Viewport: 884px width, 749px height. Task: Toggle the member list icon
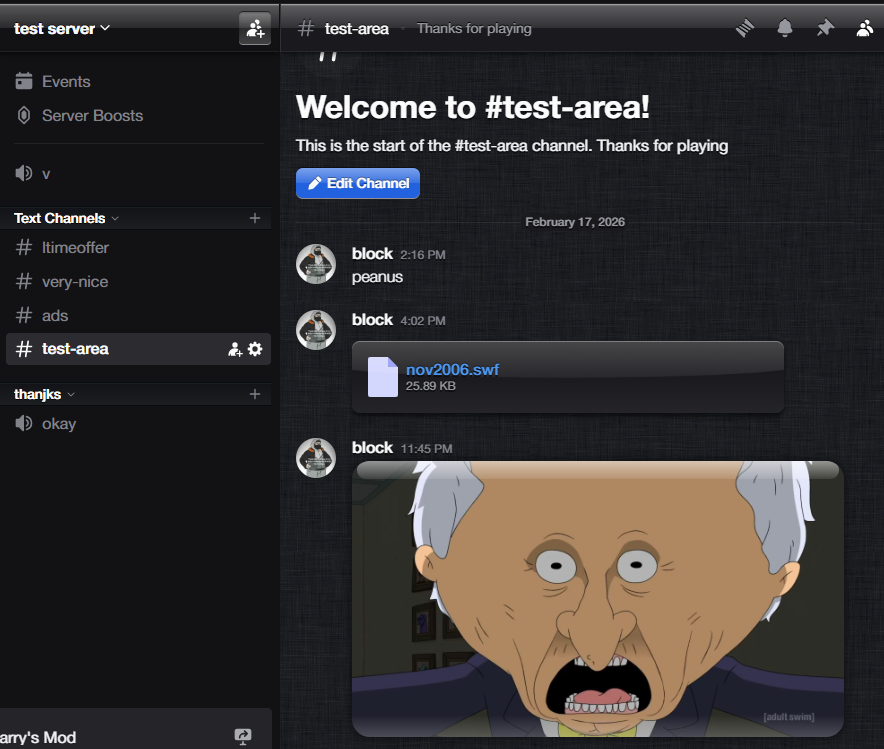(865, 28)
